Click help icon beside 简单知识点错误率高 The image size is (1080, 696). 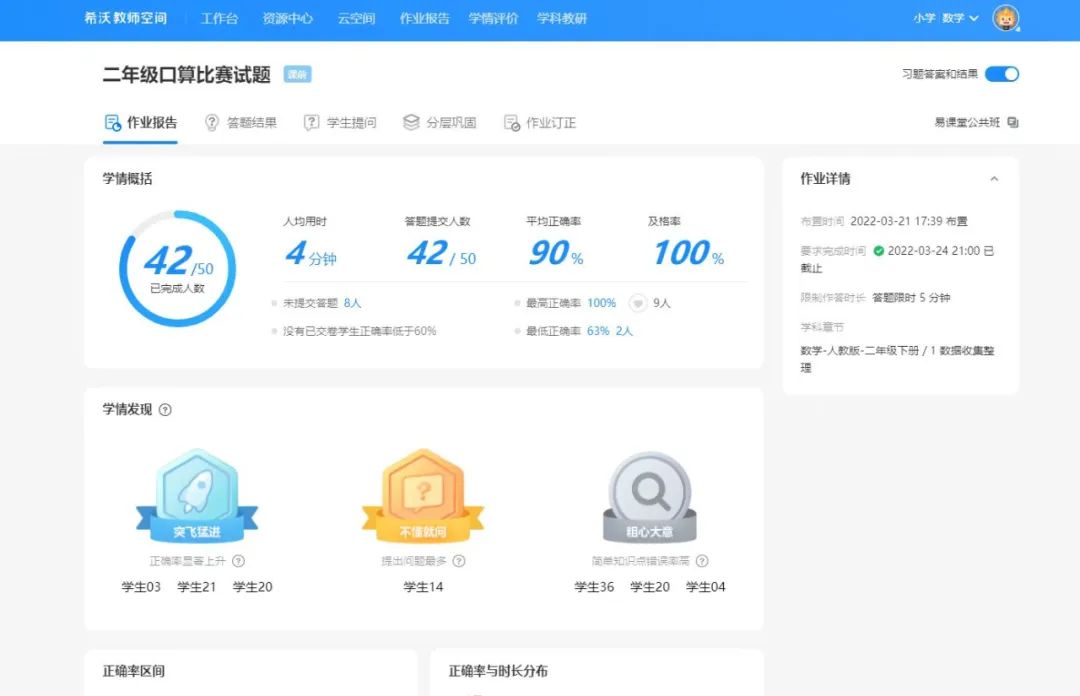click(x=702, y=561)
